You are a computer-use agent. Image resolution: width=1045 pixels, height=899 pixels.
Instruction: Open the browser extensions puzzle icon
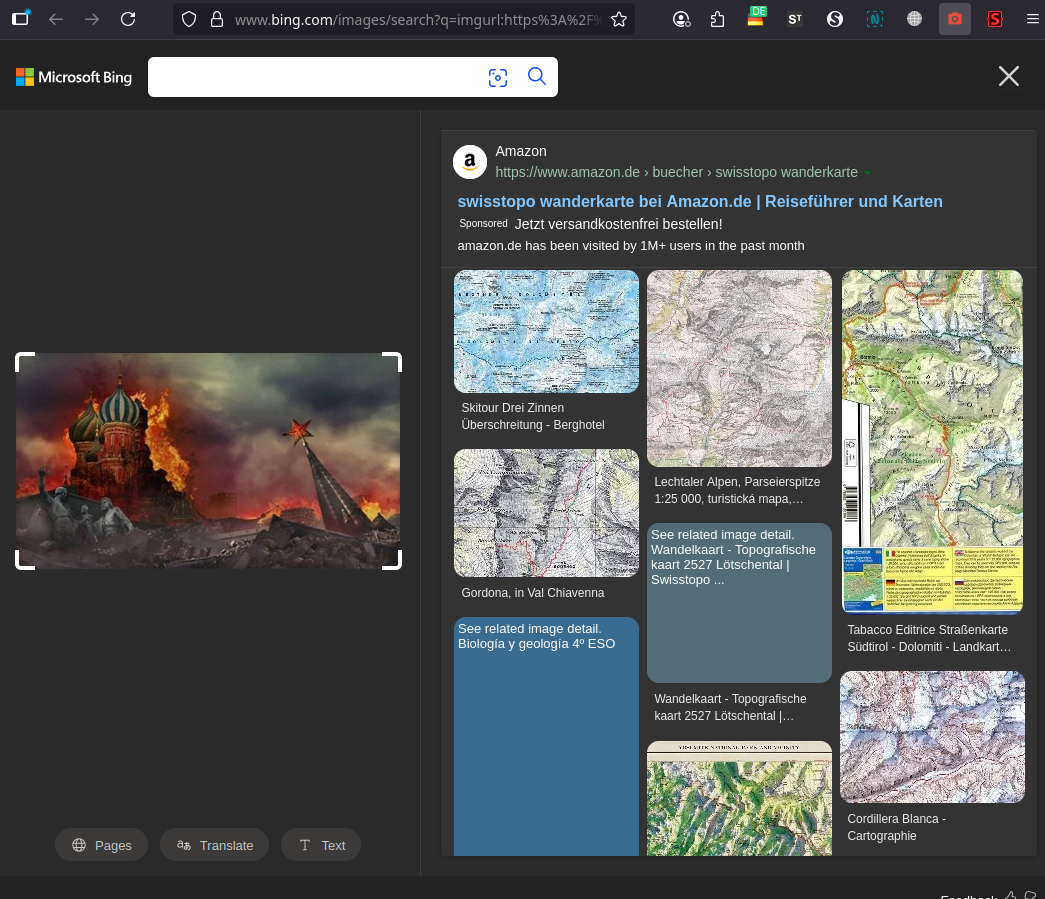(717, 19)
